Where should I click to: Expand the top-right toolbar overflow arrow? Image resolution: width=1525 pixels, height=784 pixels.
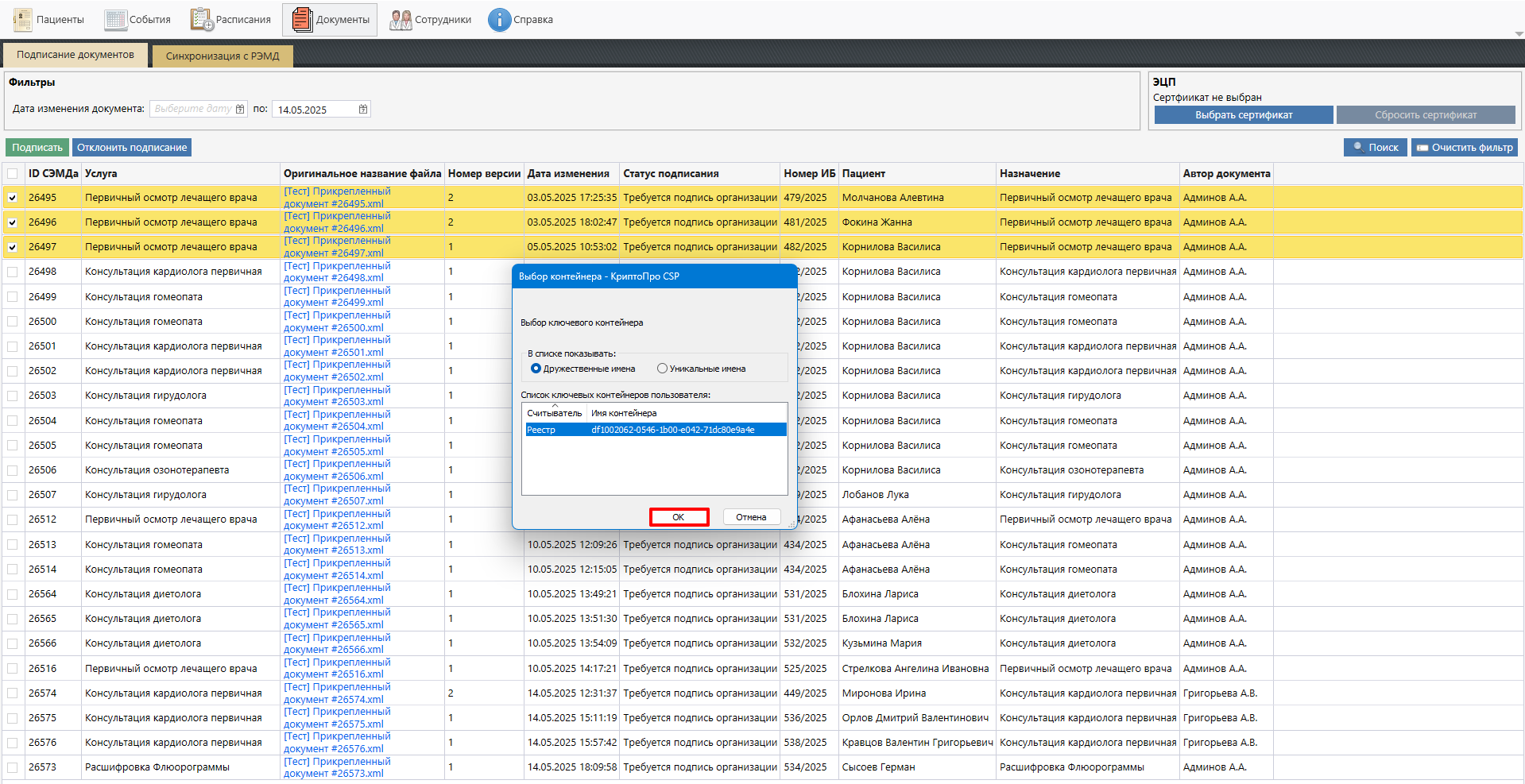click(x=1519, y=34)
